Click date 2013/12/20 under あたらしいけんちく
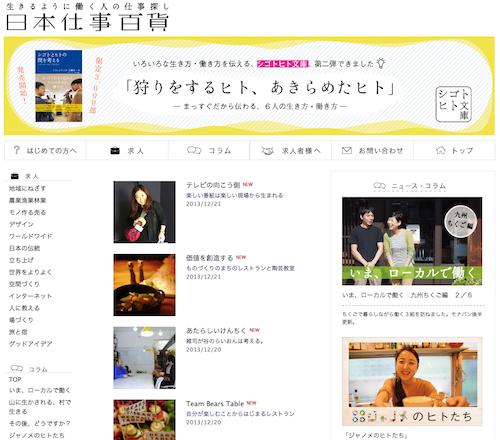The height and width of the screenshot is (440, 500). (x=203, y=350)
